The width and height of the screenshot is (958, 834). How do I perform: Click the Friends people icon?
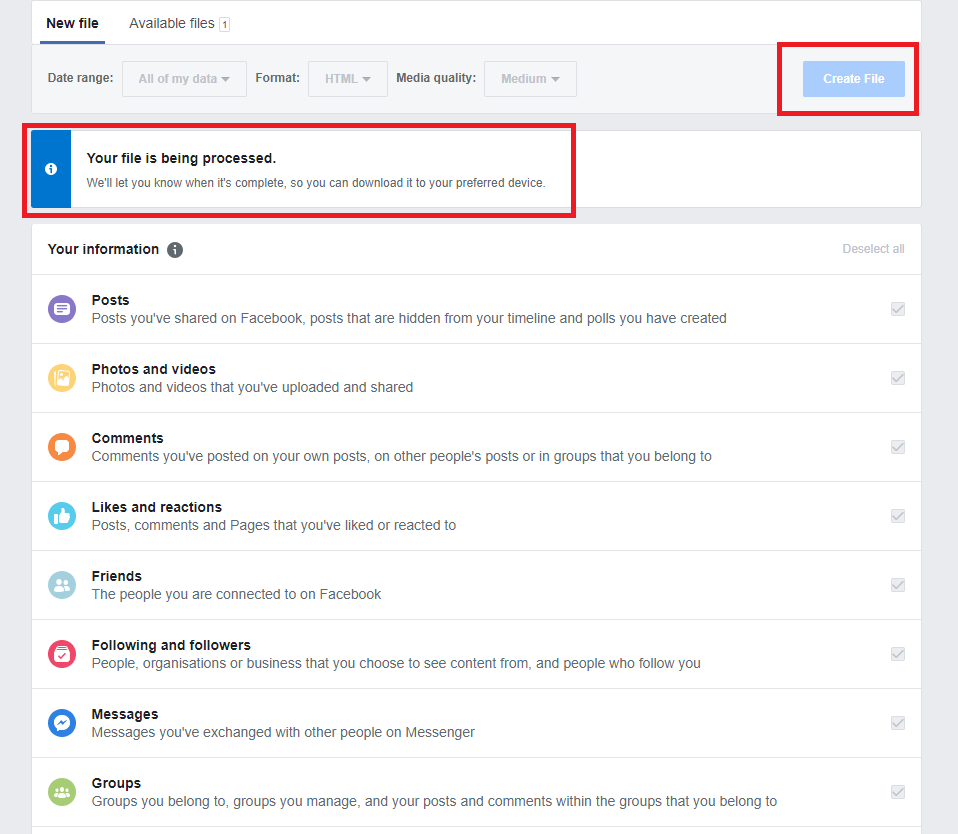tap(62, 585)
